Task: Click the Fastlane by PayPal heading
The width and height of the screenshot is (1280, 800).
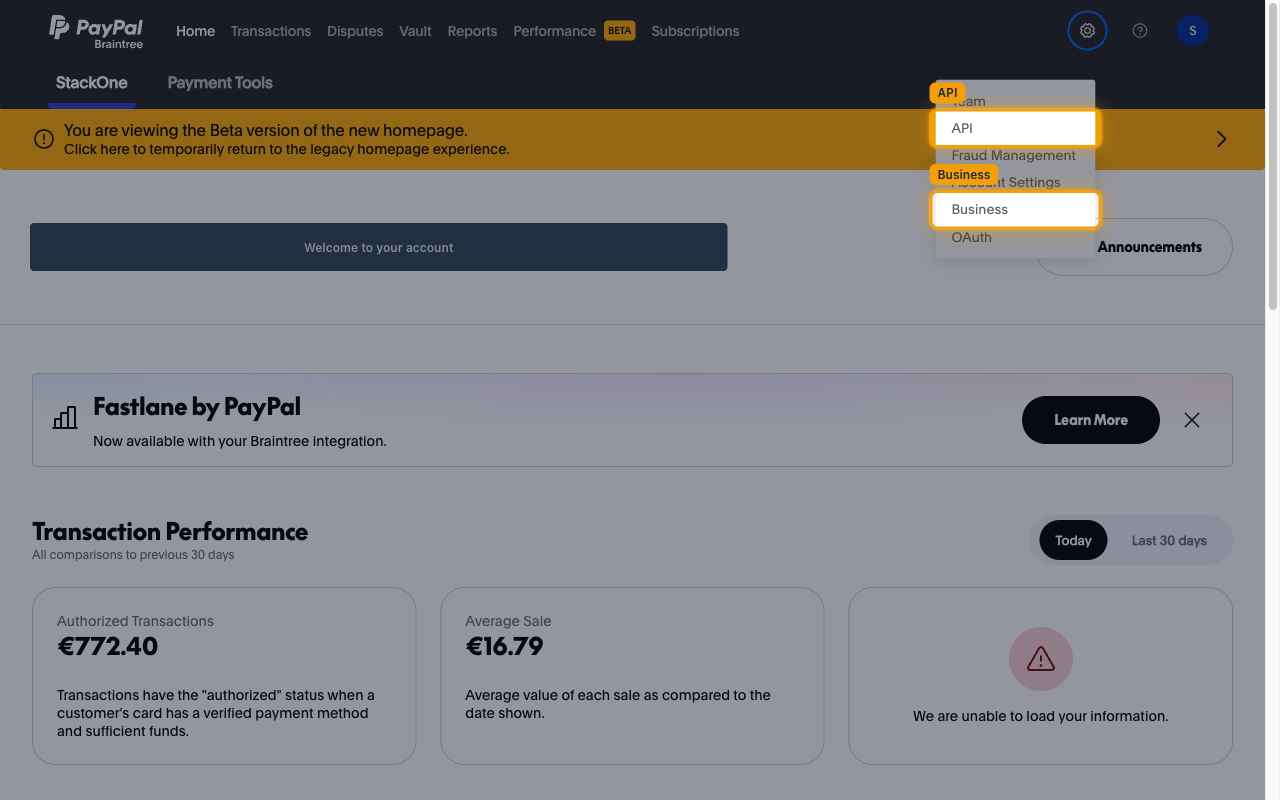Action: pyautogui.click(x=197, y=407)
